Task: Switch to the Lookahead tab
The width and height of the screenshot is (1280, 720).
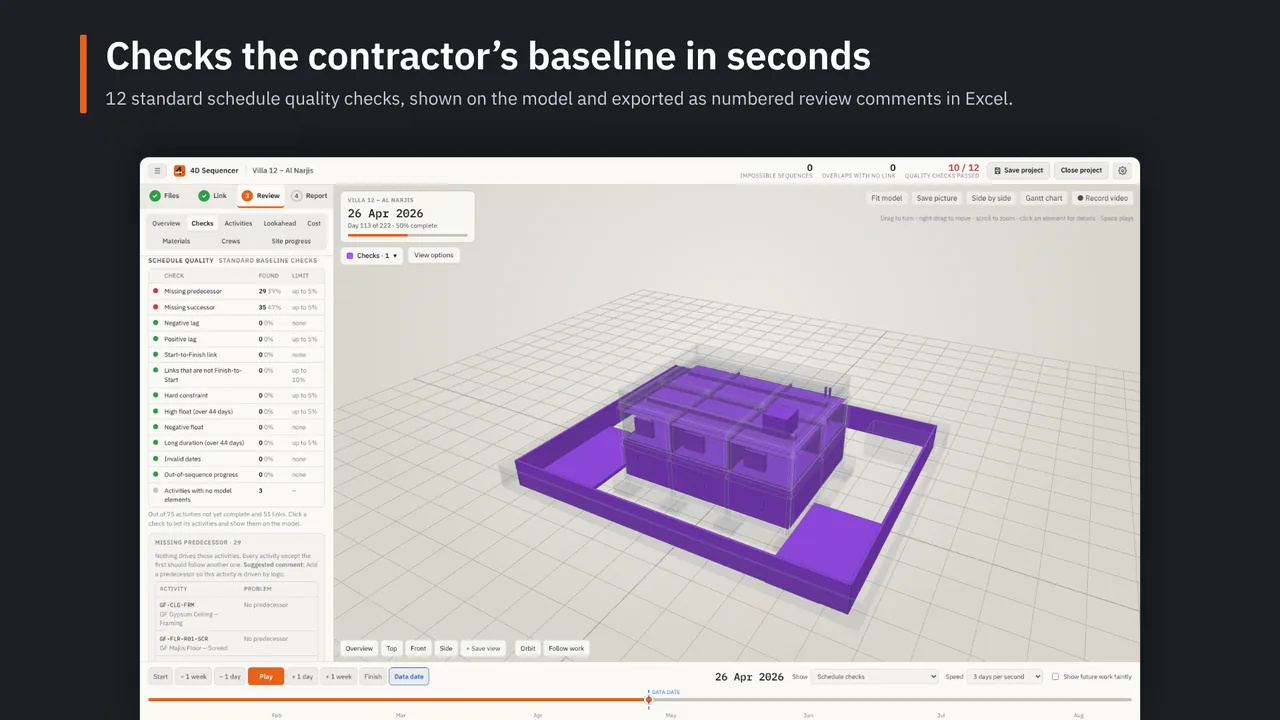Action: [x=279, y=223]
